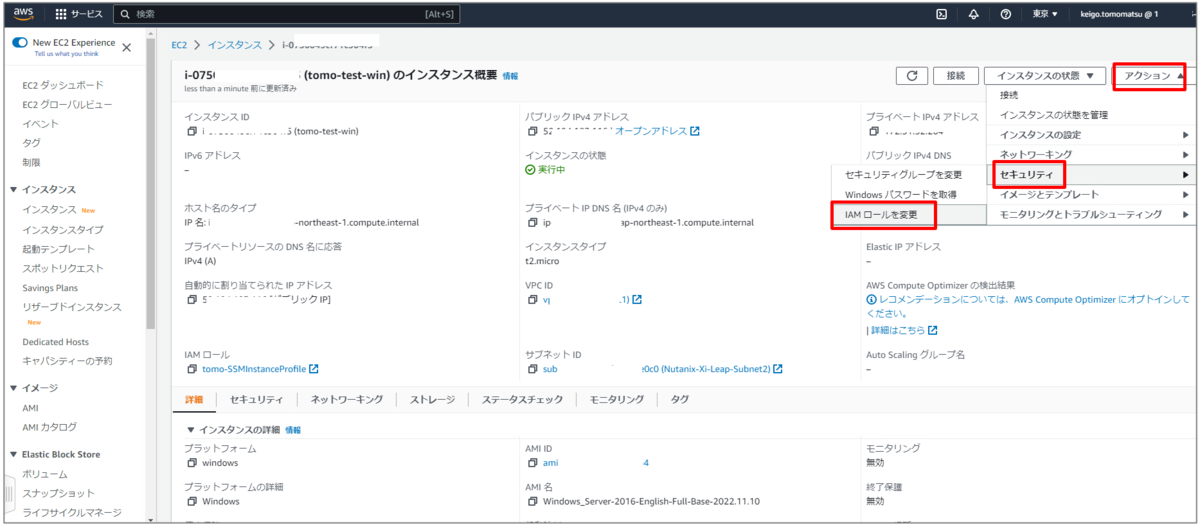This screenshot has width=1200, height=525.
Task: Copy the platform details 'Windows' icon
Action: click(x=191, y=501)
